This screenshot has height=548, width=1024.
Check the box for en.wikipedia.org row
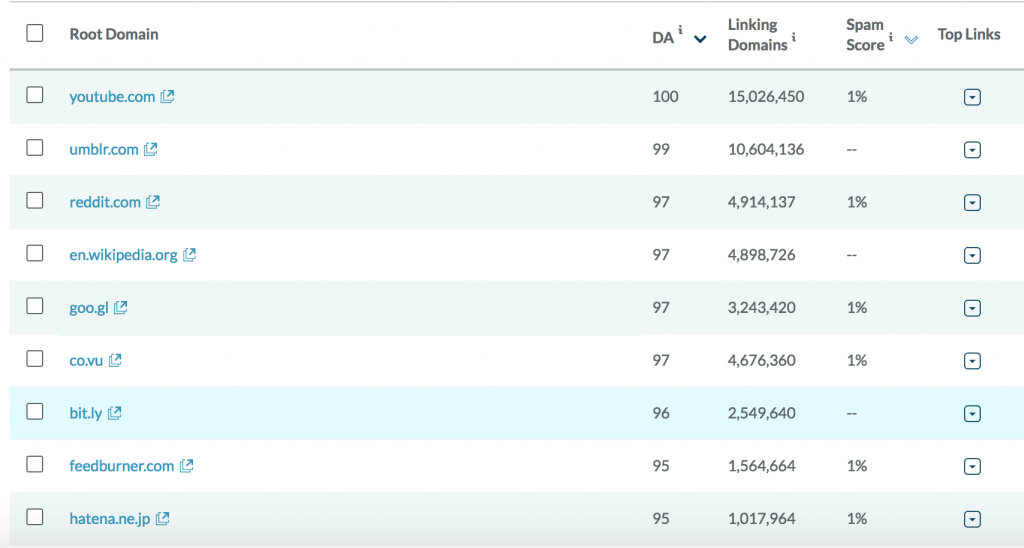[x=35, y=253]
